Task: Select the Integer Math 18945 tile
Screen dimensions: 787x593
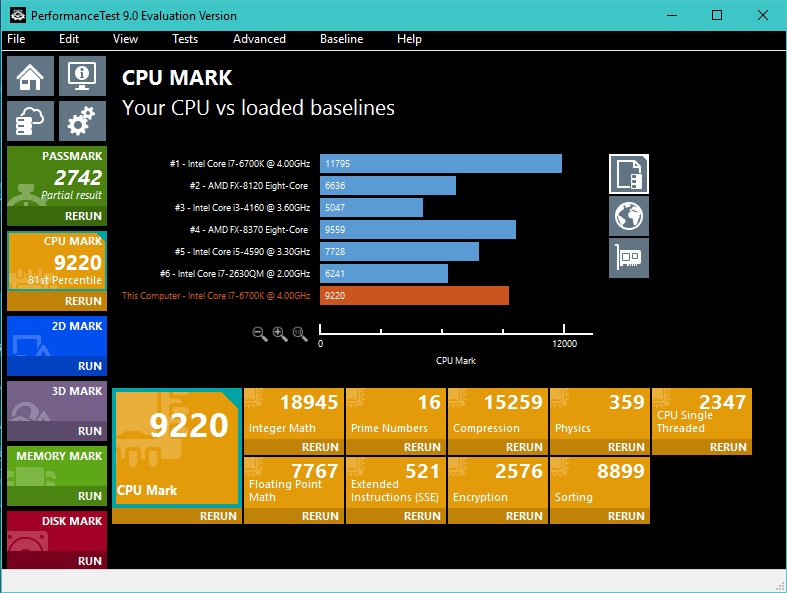Action: point(294,414)
